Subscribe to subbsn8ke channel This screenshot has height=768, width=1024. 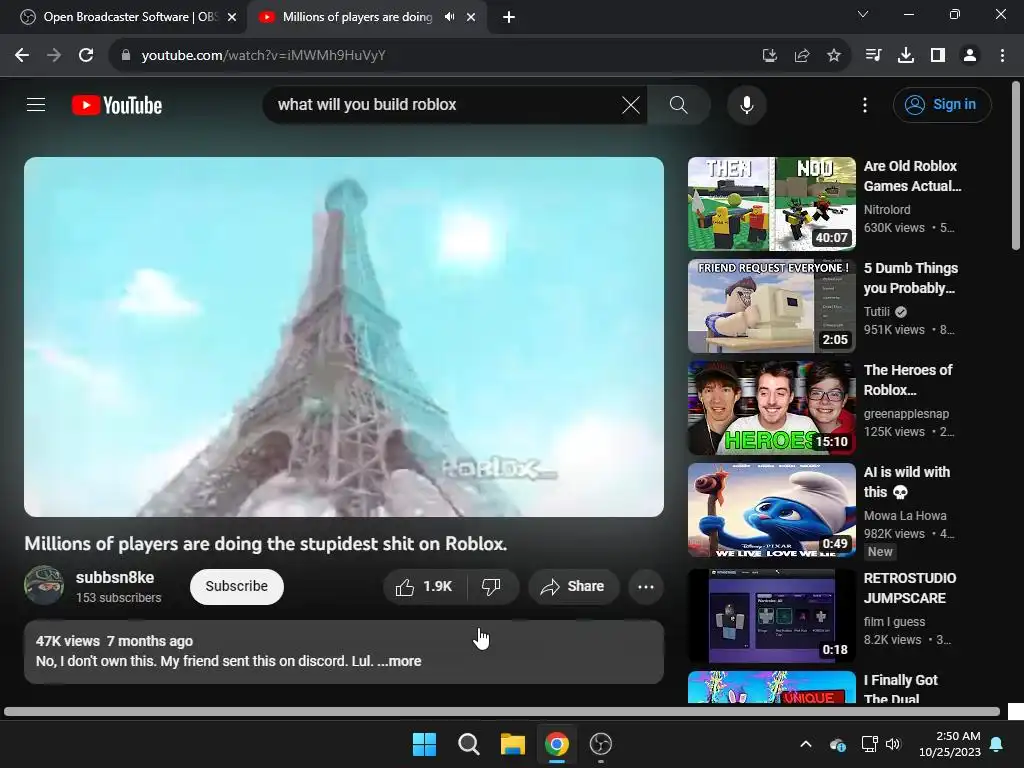pos(236,586)
